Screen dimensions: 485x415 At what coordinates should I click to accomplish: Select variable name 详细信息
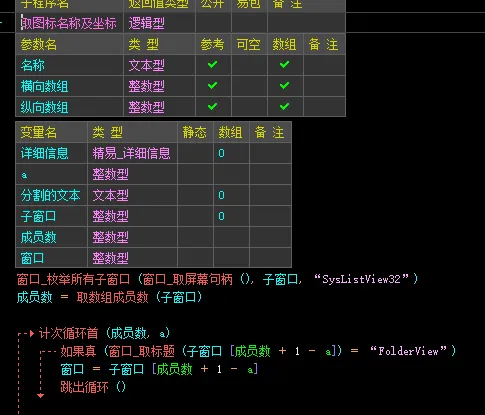44,153
